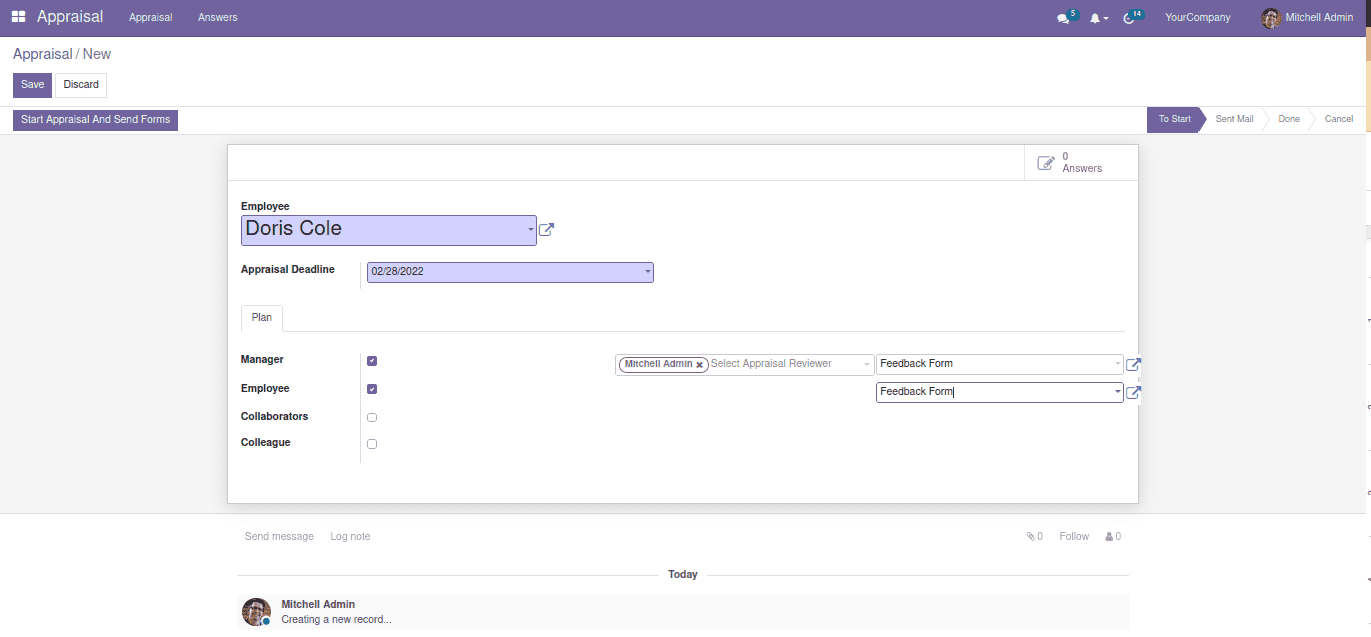This screenshot has height=637, width=1371.
Task: Open the activities clock icon
Action: click(x=1129, y=18)
